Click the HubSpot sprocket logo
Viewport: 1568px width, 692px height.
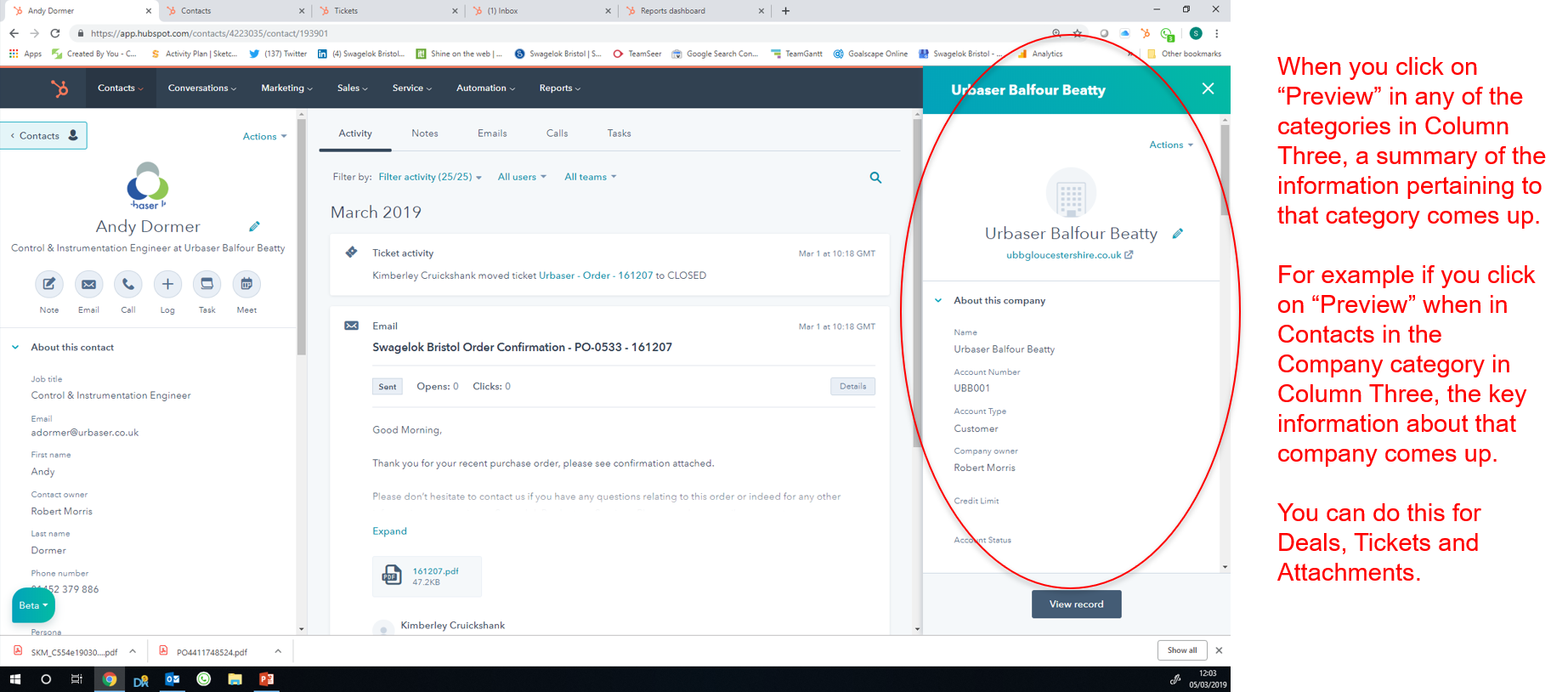point(59,88)
